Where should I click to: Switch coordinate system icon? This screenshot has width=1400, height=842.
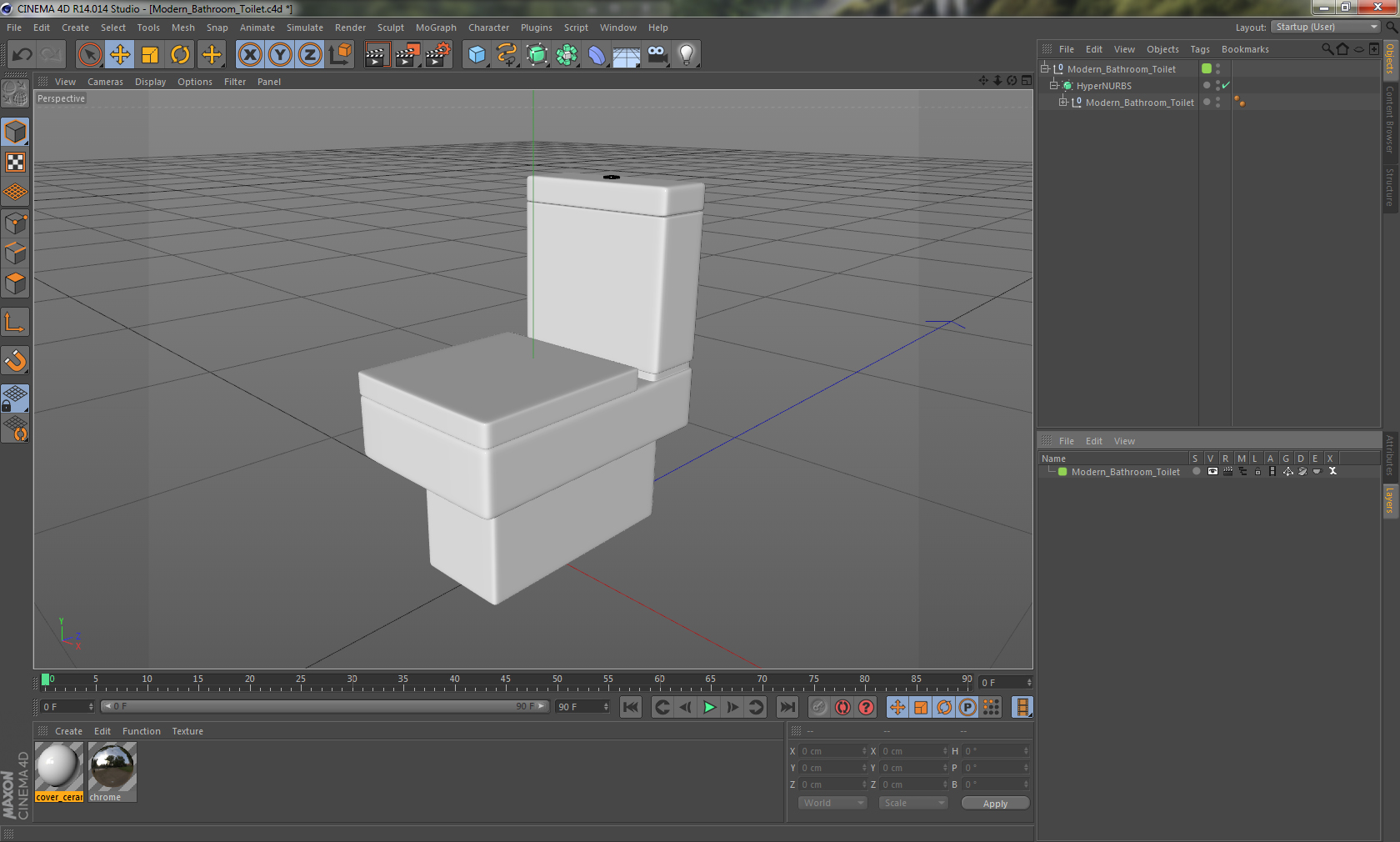(340, 55)
